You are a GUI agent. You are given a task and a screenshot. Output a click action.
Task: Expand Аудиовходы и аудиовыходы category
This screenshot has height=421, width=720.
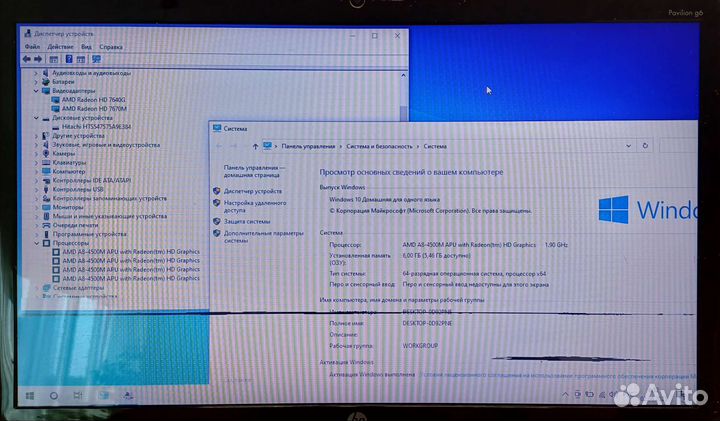click(x=36, y=73)
